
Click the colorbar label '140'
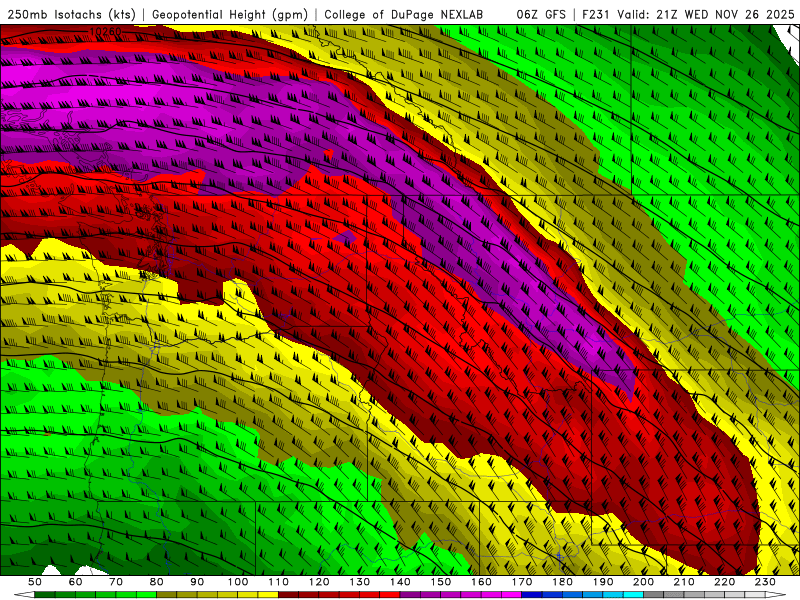click(x=400, y=582)
